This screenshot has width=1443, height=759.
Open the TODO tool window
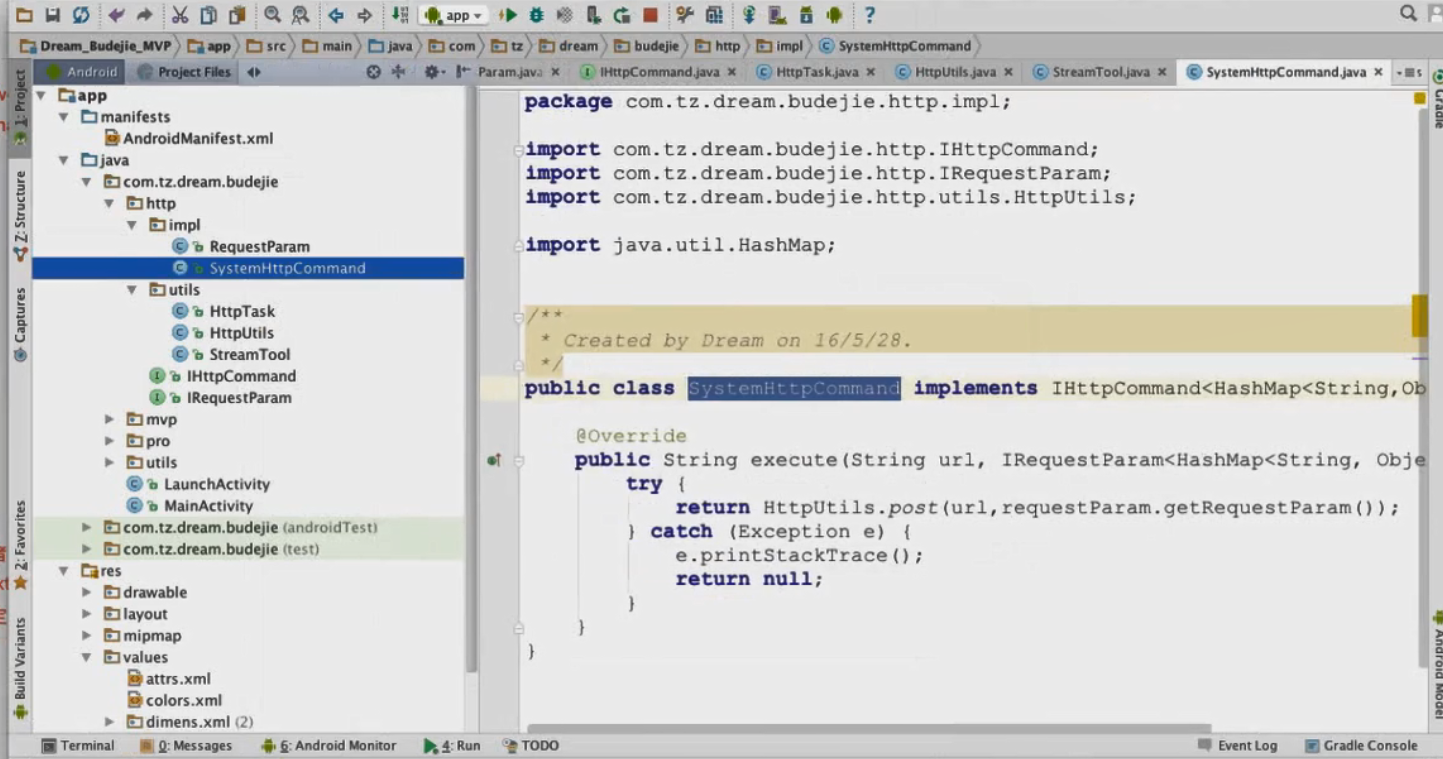coord(531,746)
